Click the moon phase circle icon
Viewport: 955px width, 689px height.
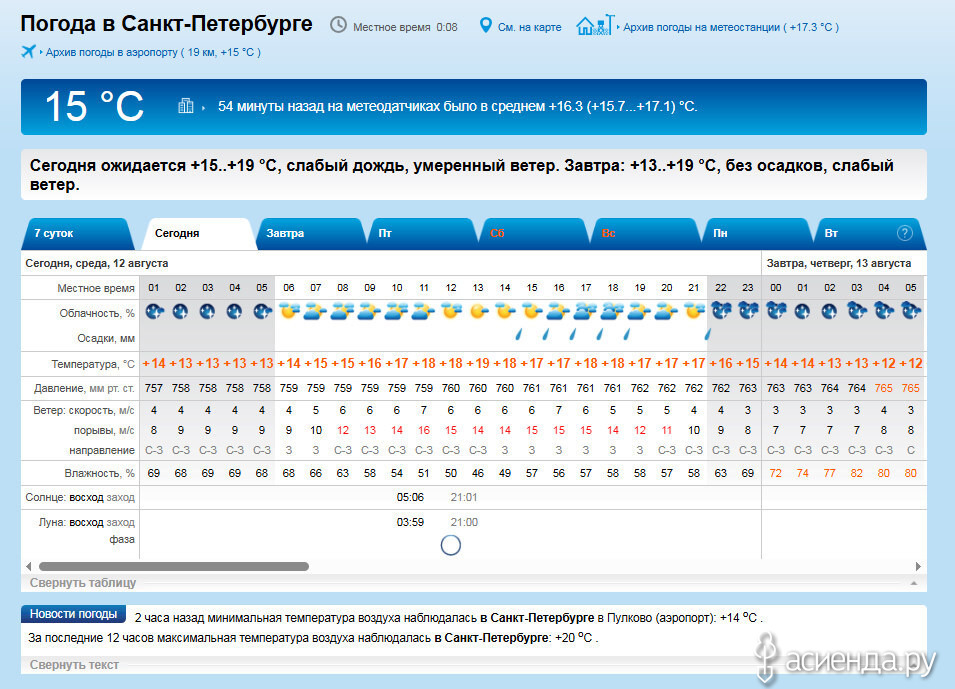pyautogui.click(x=451, y=545)
